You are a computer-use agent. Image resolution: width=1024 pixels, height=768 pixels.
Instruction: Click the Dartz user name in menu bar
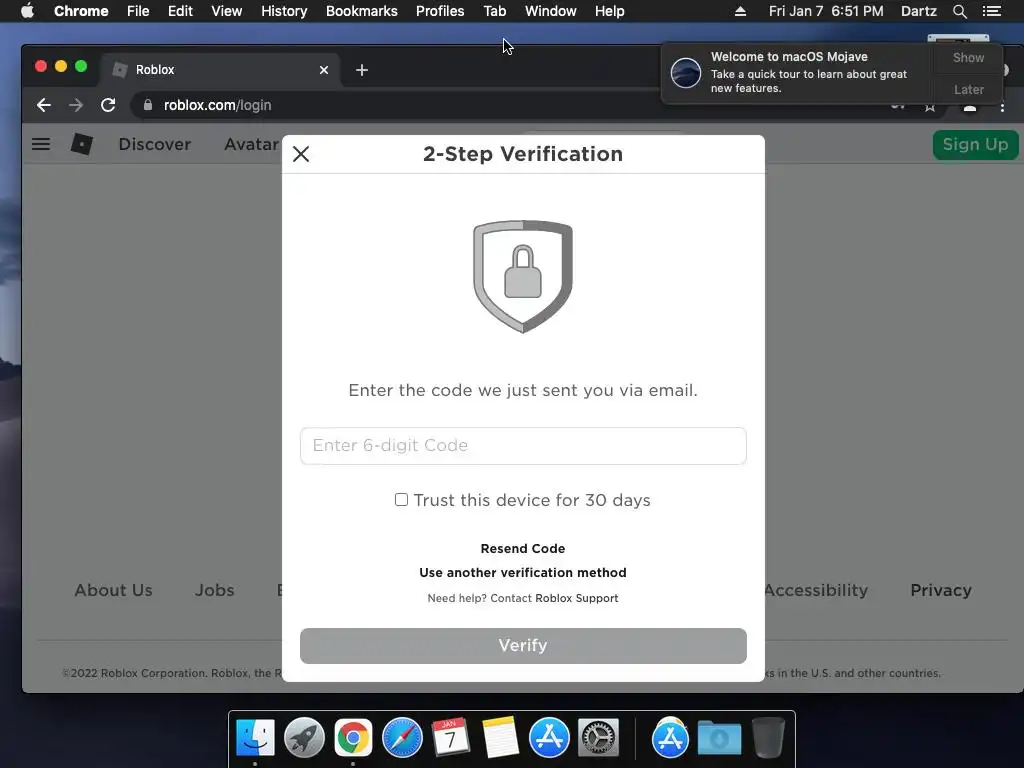point(919,11)
